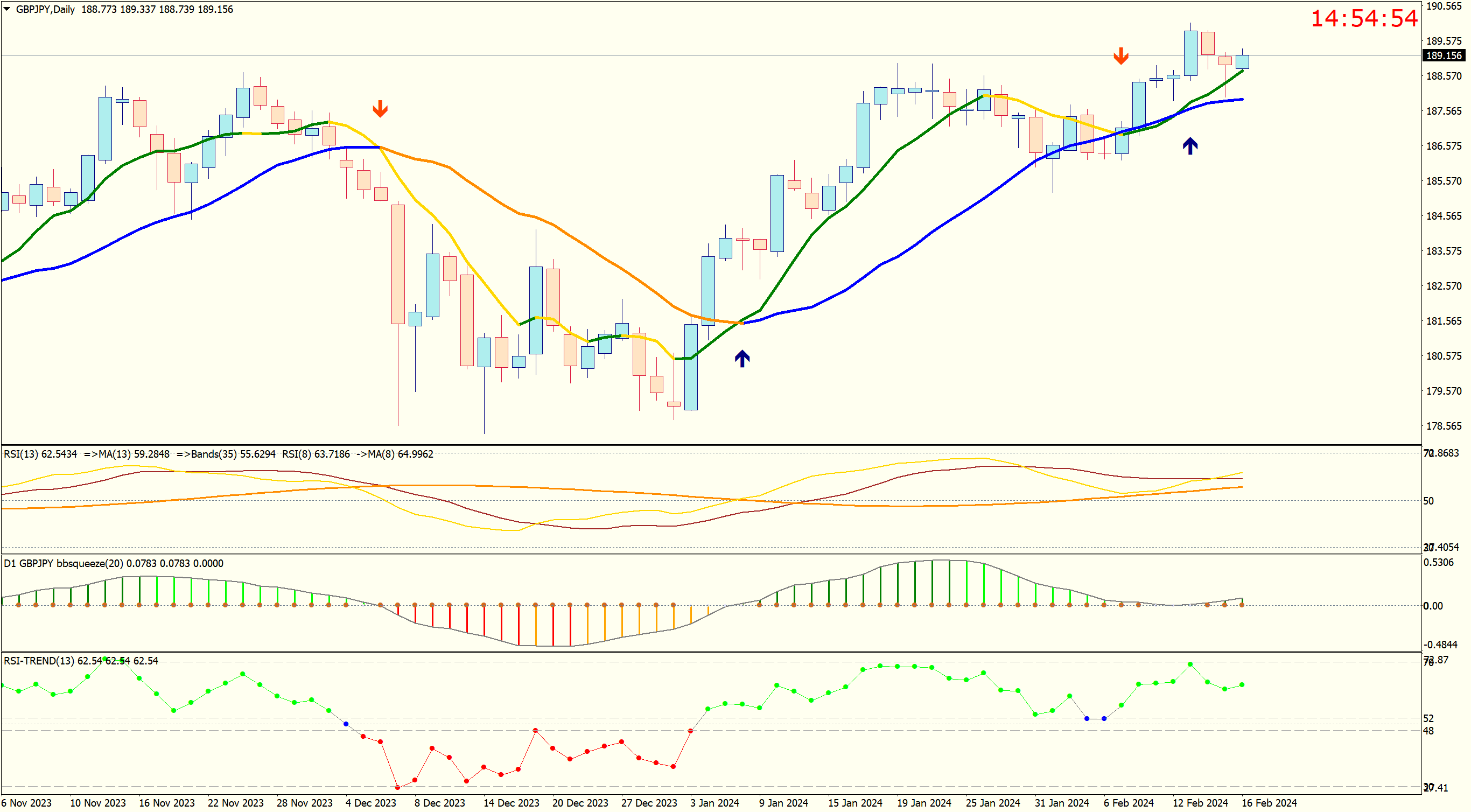Click the 190.565 price scale label
This screenshot has height=812, width=1471.
point(1444,6)
